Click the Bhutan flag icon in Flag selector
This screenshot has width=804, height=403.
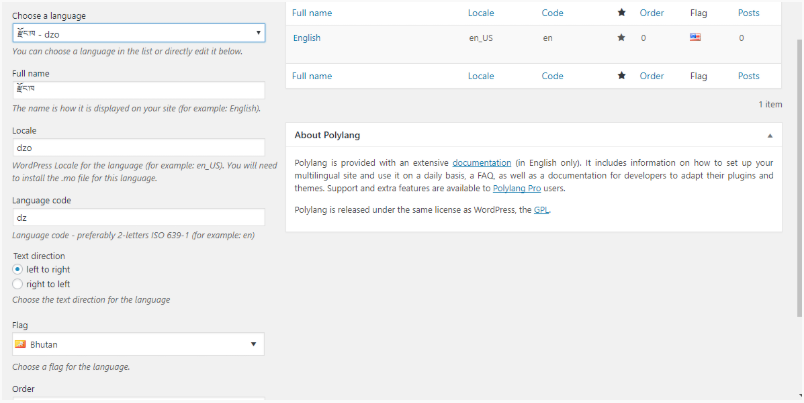tap(20, 345)
